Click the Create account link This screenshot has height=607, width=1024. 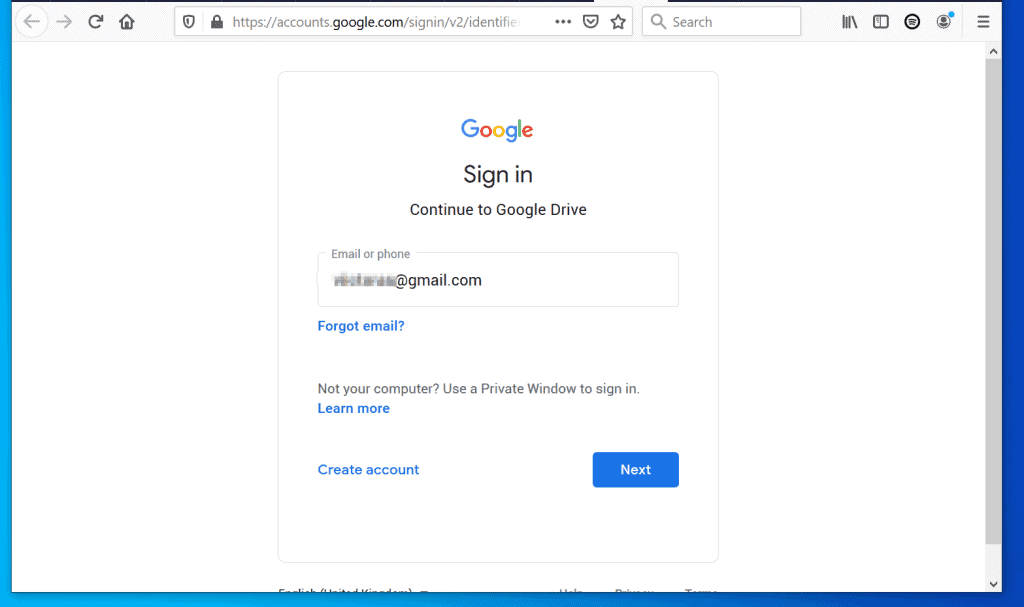click(368, 470)
